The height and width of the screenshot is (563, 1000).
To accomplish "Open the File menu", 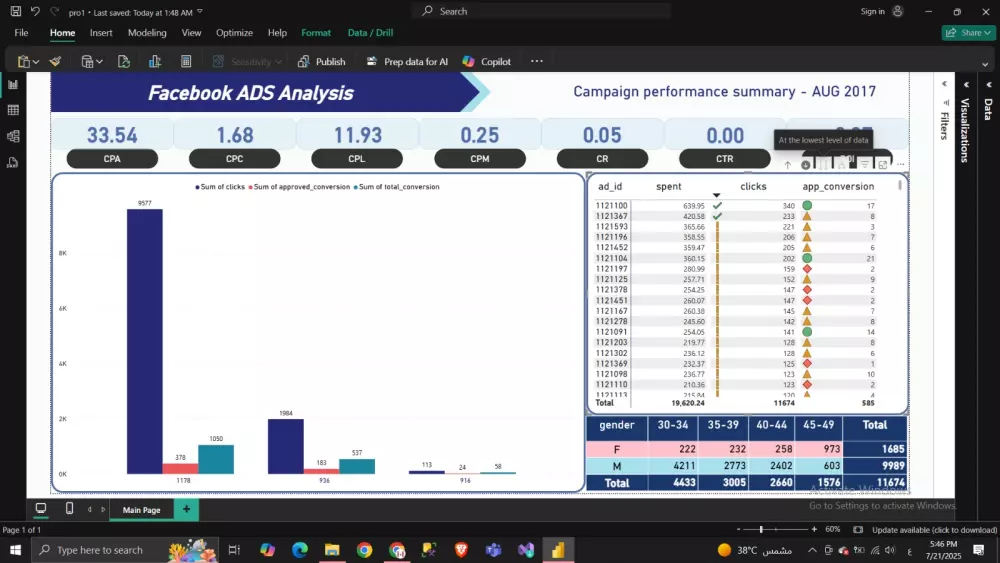I will tap(21, 33).
